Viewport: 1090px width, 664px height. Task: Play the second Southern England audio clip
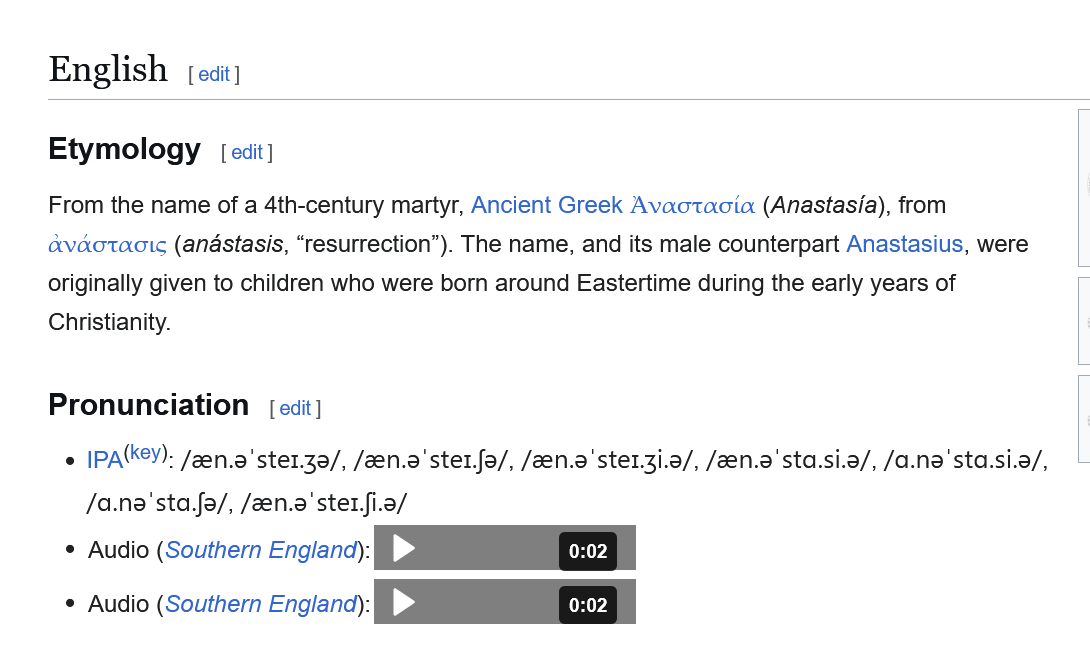[x=404, y=603]
